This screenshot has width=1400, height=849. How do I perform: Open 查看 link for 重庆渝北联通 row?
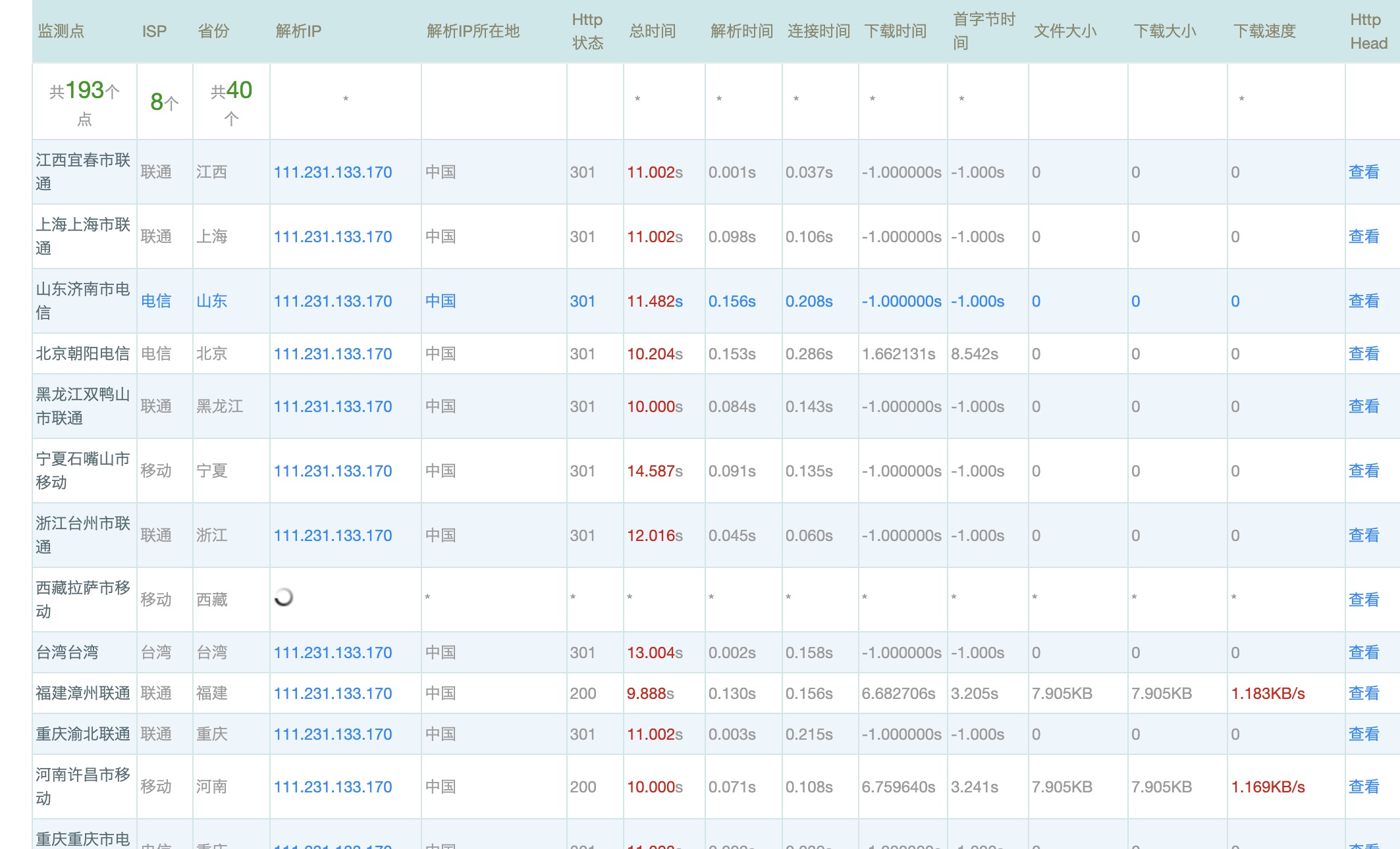pyautogui.click(x=1364, y=734)
